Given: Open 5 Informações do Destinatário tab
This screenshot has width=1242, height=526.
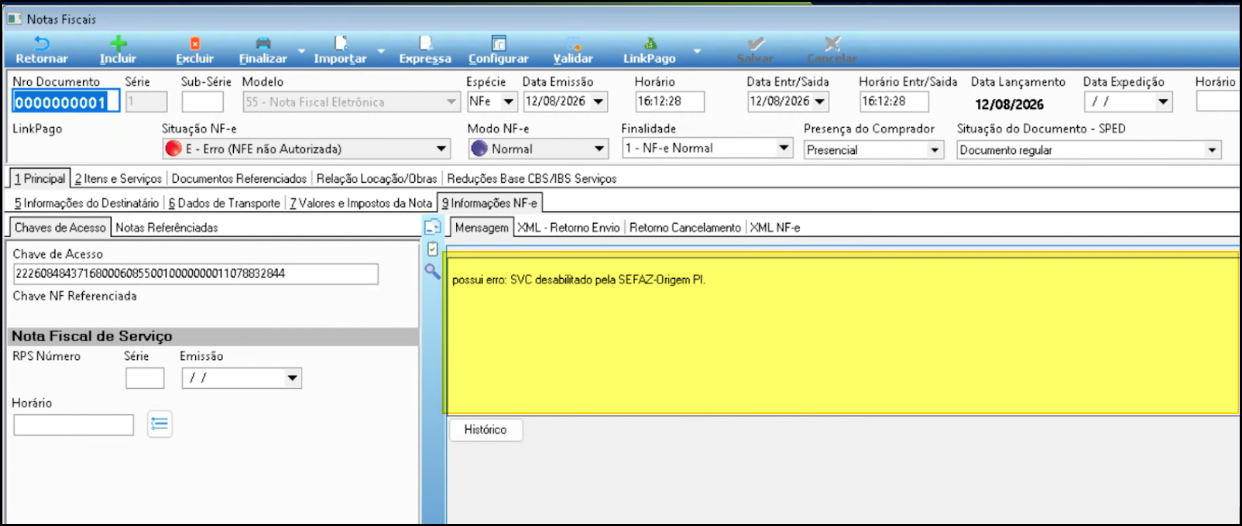Looking at the screenshot, I should (86, 203).
